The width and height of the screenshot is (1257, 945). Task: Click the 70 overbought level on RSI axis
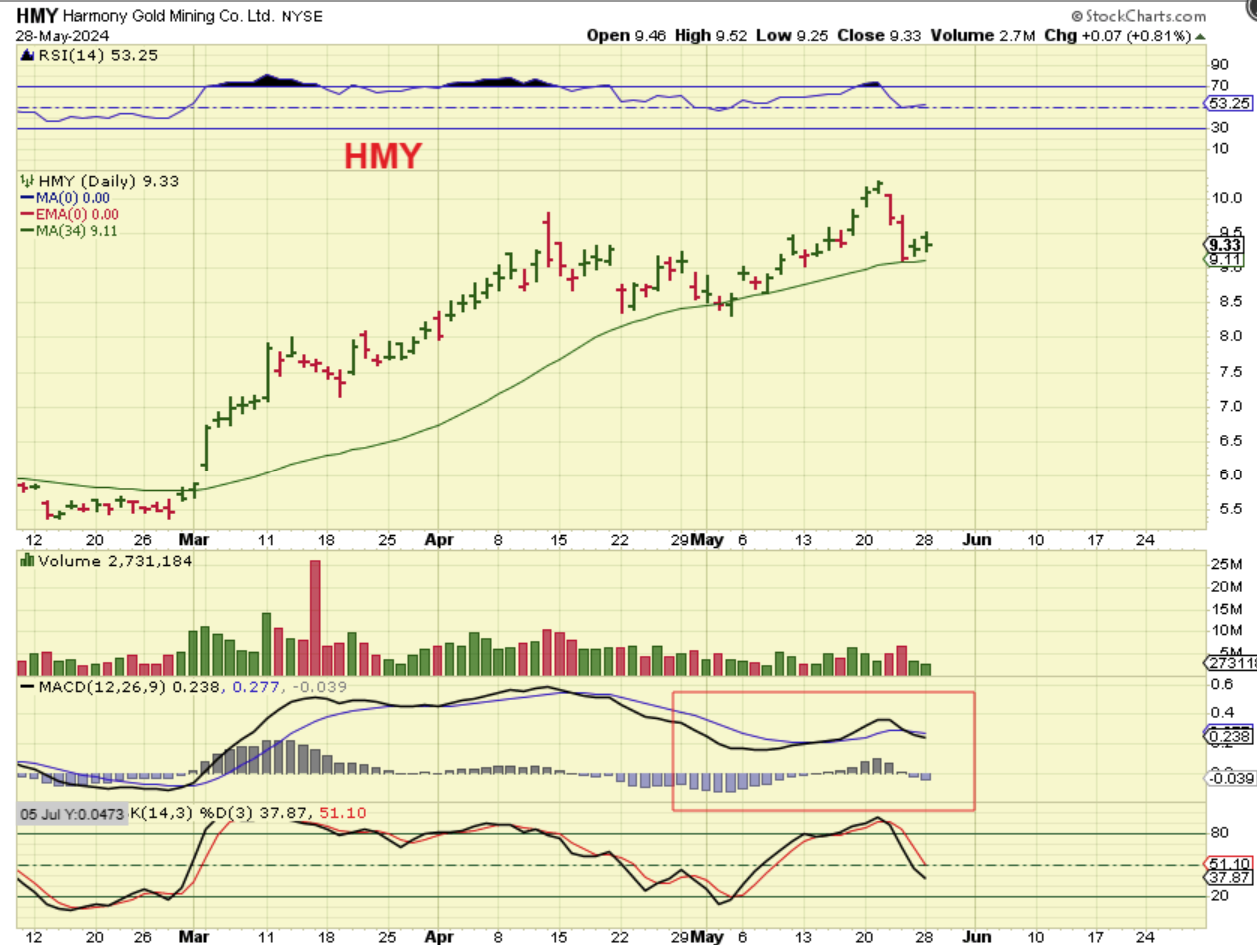click(1219, 86)
